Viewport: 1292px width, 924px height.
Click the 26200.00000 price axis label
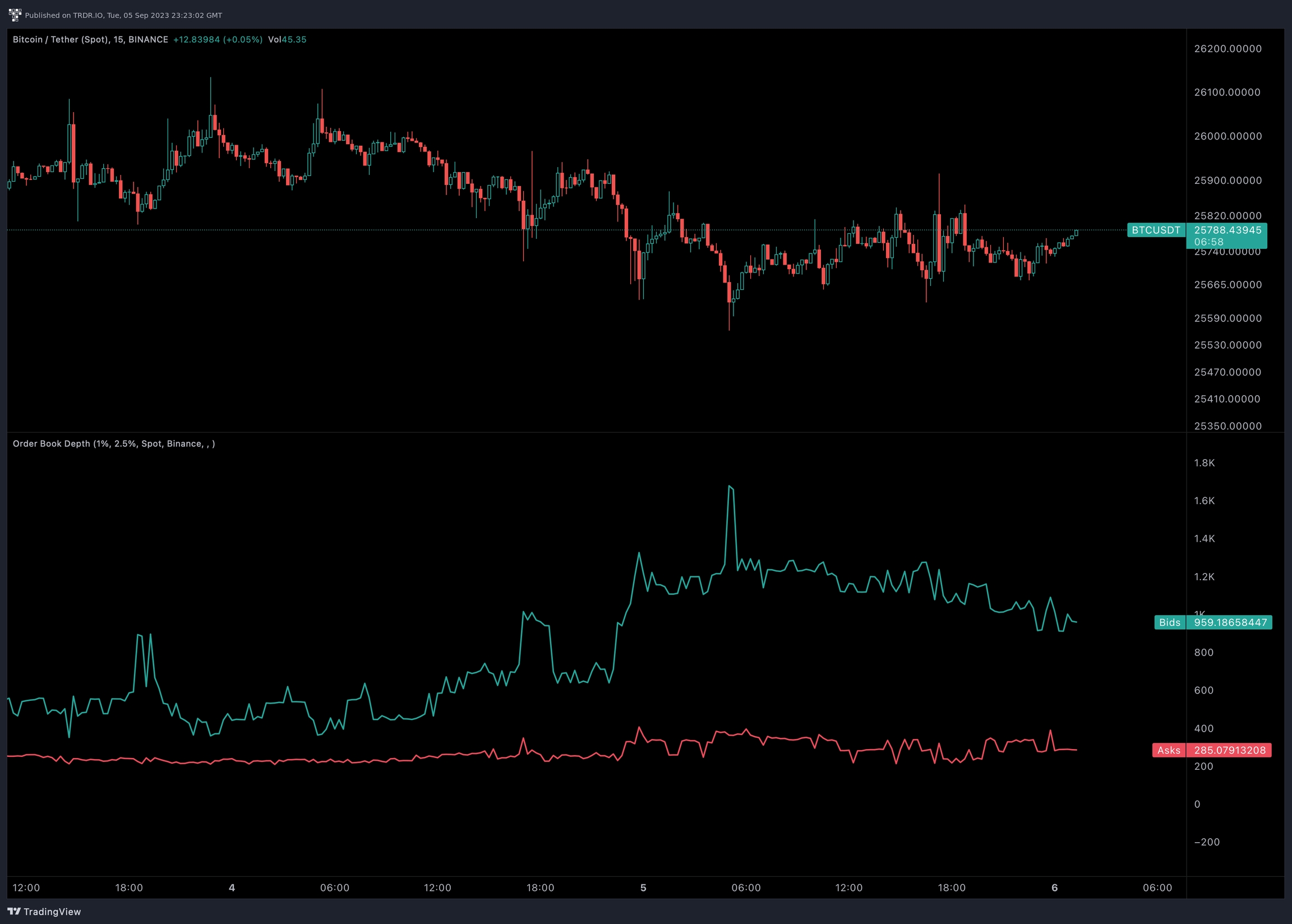1227,49
